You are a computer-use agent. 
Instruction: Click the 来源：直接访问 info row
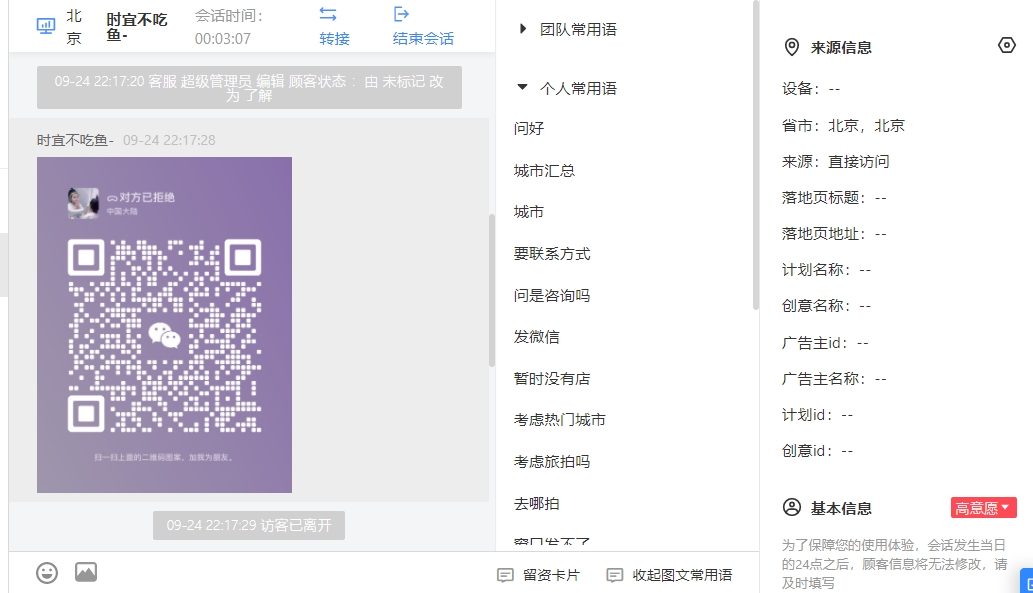pyautogui.click(x=835, y=161)
